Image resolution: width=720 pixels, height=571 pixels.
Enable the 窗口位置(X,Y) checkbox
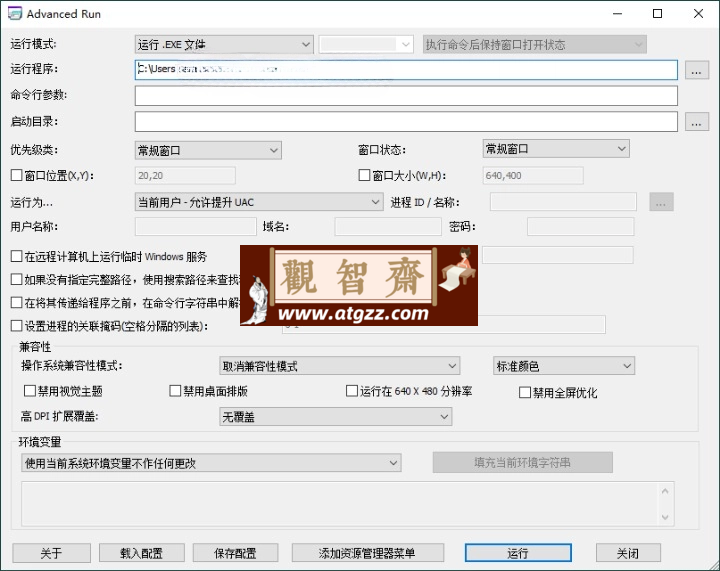(17, 175)
